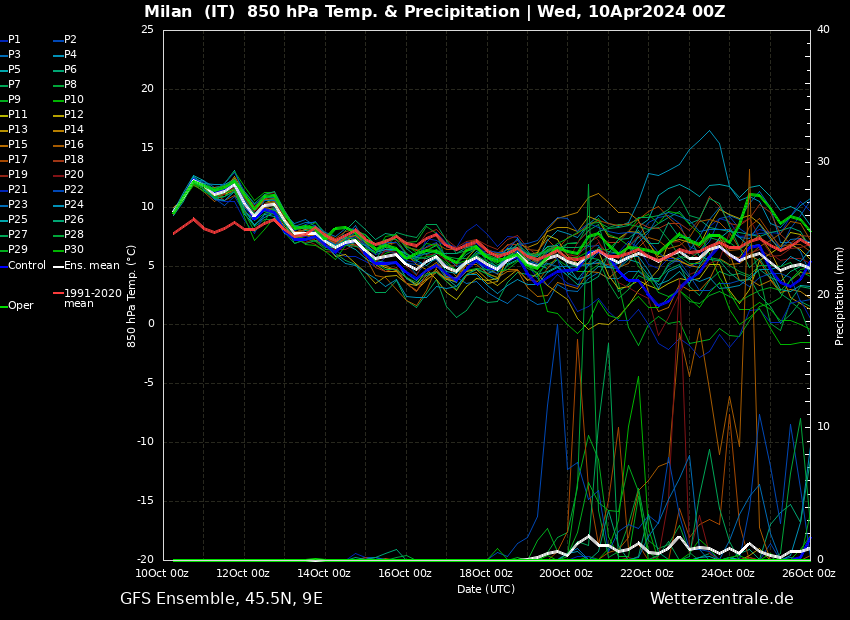The image size is (850, 620).
Task: Toggle the Ens. mean legend entry
Action: (91, 266)
